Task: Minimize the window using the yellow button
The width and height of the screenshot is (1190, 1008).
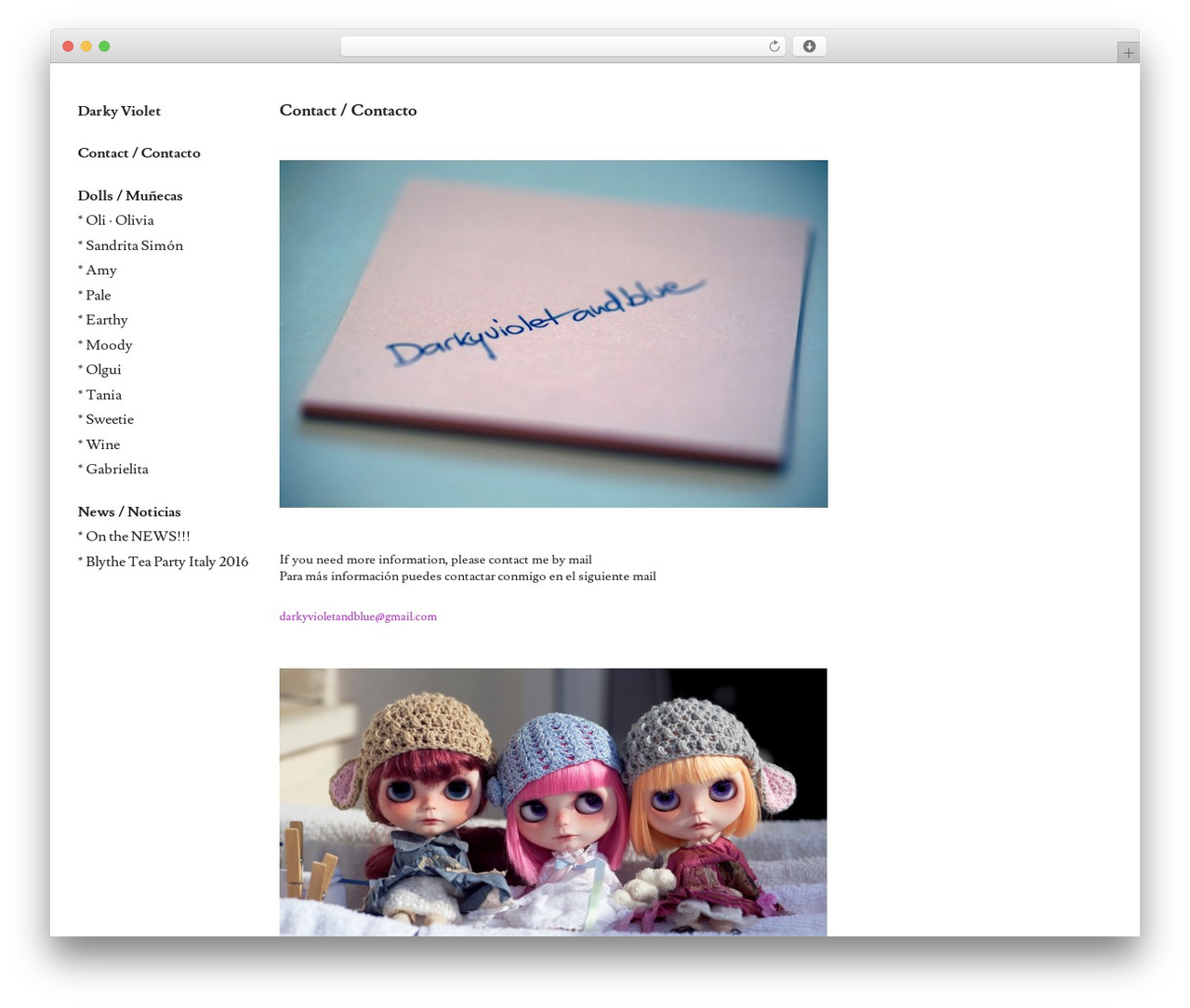Action: tap(86, 46)
